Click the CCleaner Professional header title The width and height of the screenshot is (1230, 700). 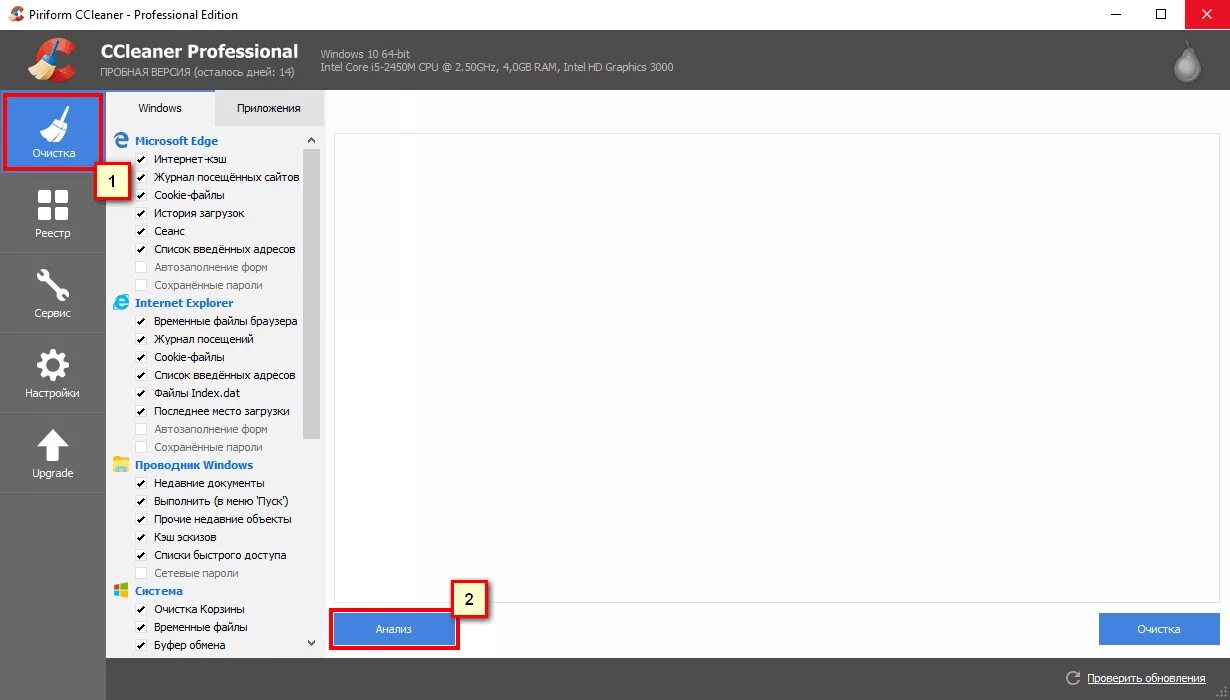199,51
